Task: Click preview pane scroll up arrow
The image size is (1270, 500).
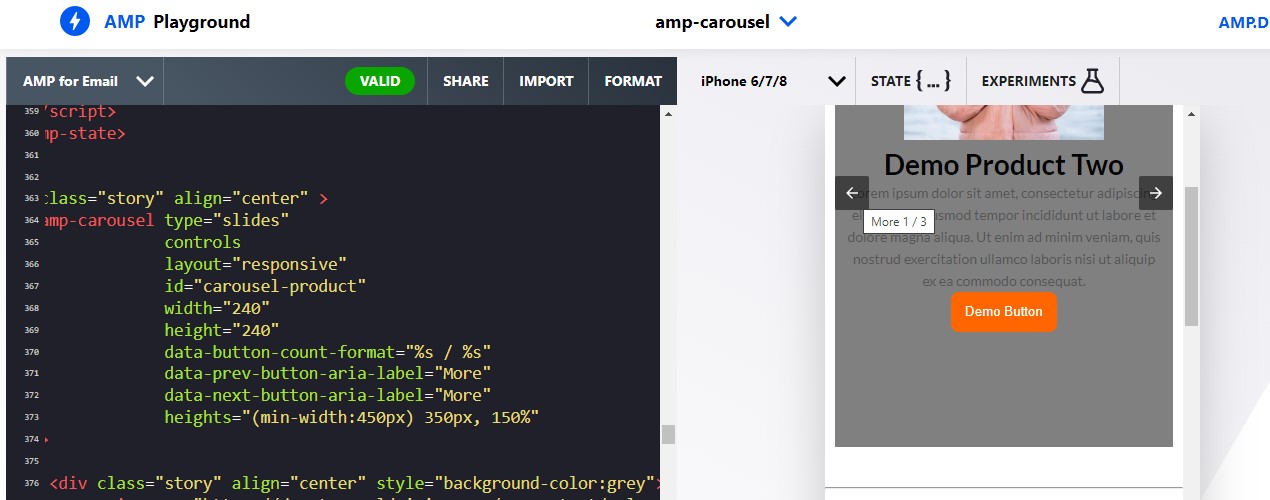Action: coord(1190,114)
